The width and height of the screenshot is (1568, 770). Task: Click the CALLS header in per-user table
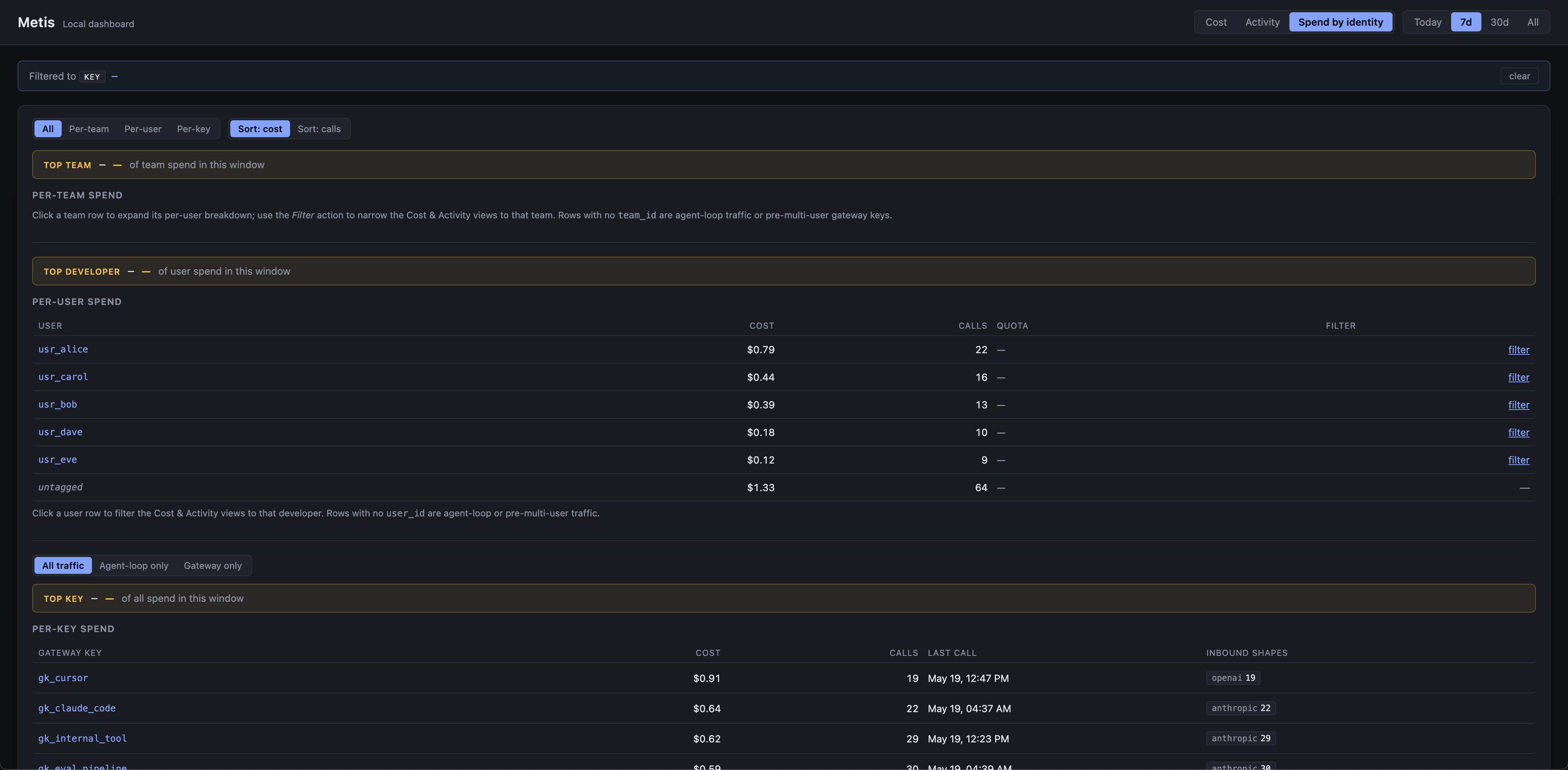point(973,326)
